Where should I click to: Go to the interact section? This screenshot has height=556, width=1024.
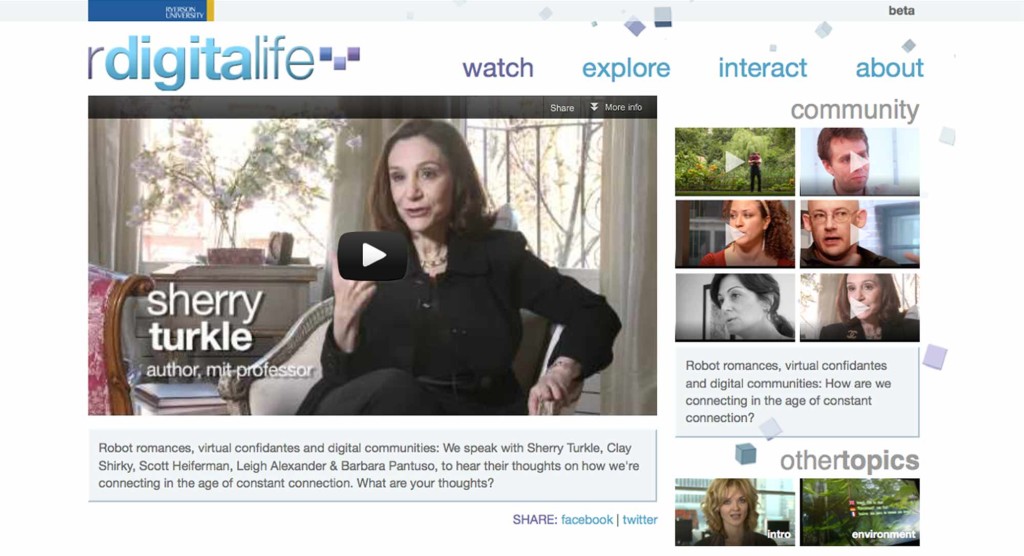[x=762, y=68]
